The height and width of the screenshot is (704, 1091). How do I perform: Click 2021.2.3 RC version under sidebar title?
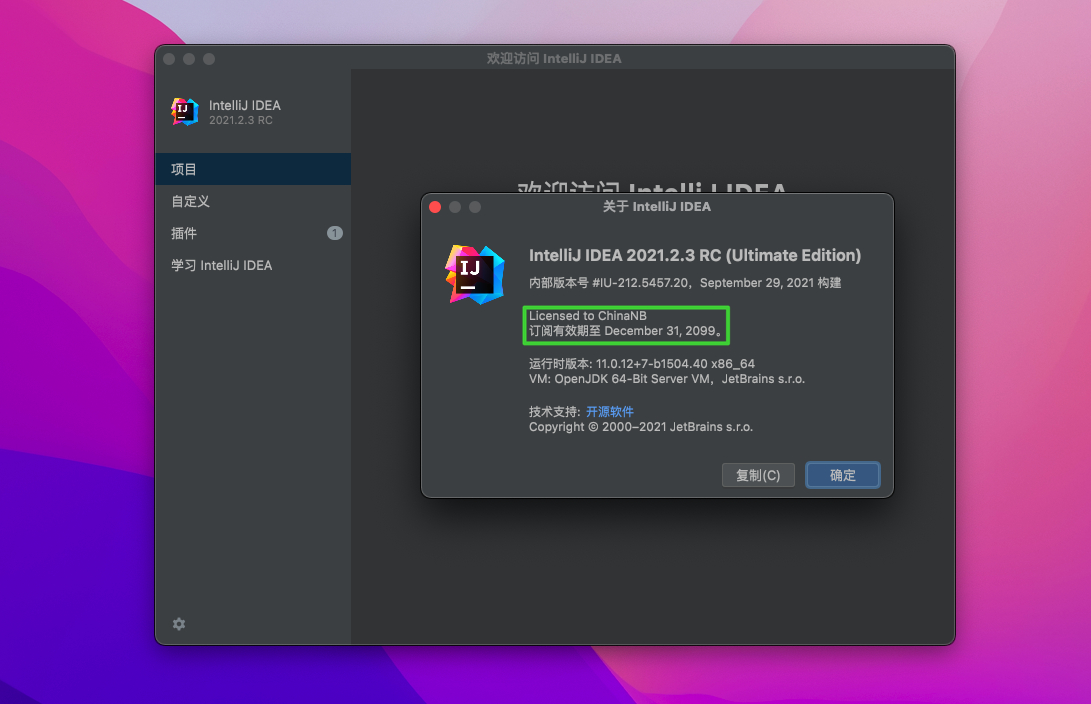[241, 120]
